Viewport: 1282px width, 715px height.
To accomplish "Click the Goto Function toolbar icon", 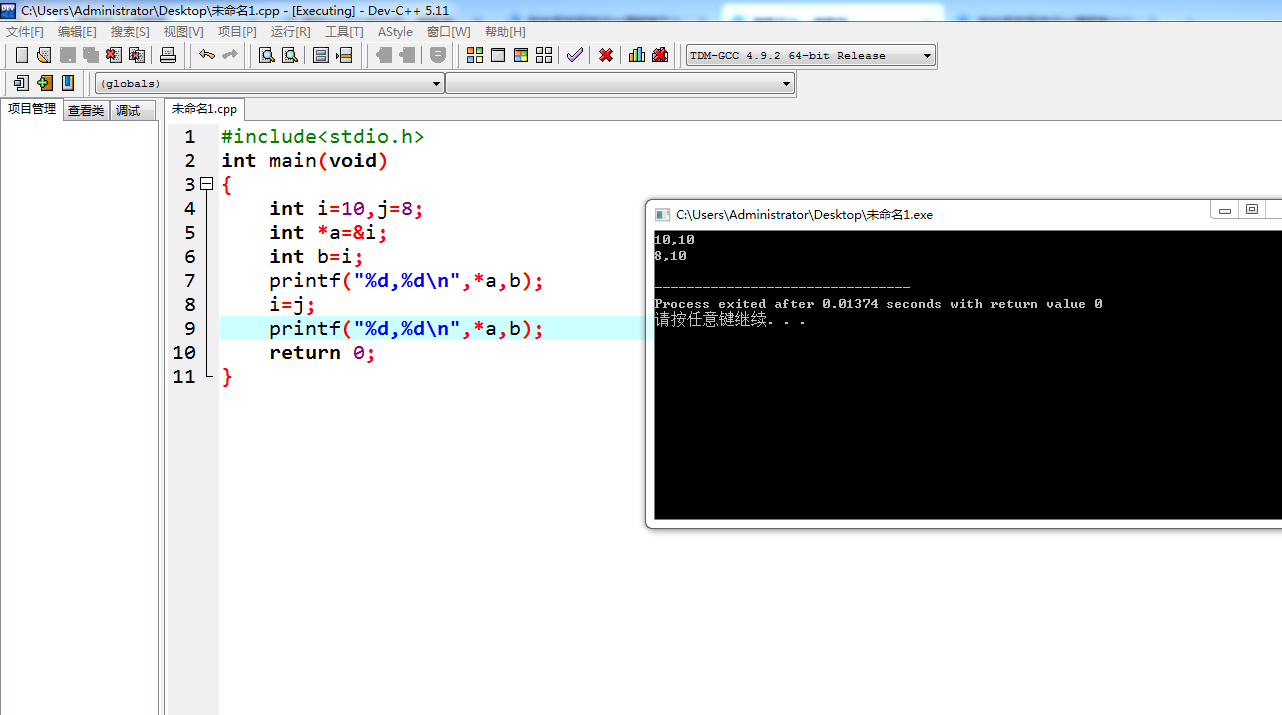I will 321,55.
